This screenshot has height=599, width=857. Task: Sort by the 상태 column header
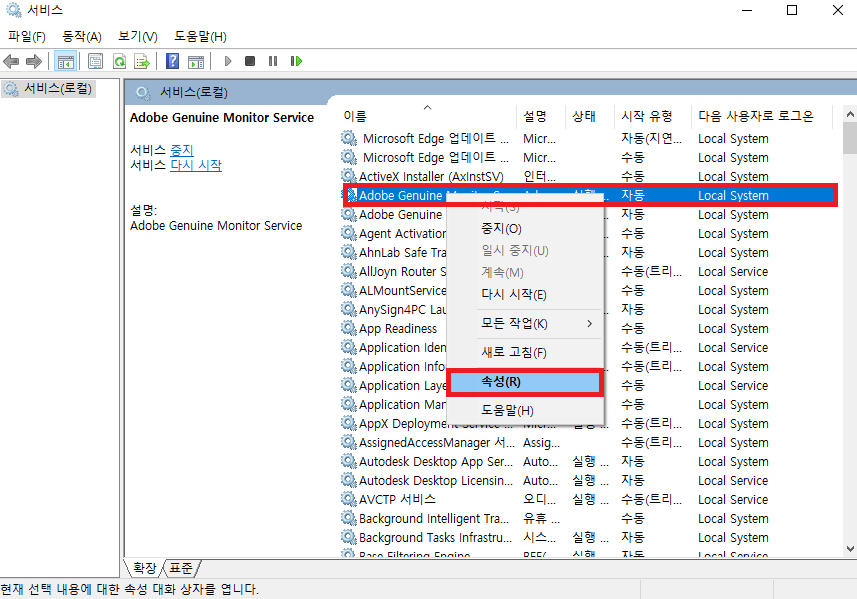coord(590,116)
